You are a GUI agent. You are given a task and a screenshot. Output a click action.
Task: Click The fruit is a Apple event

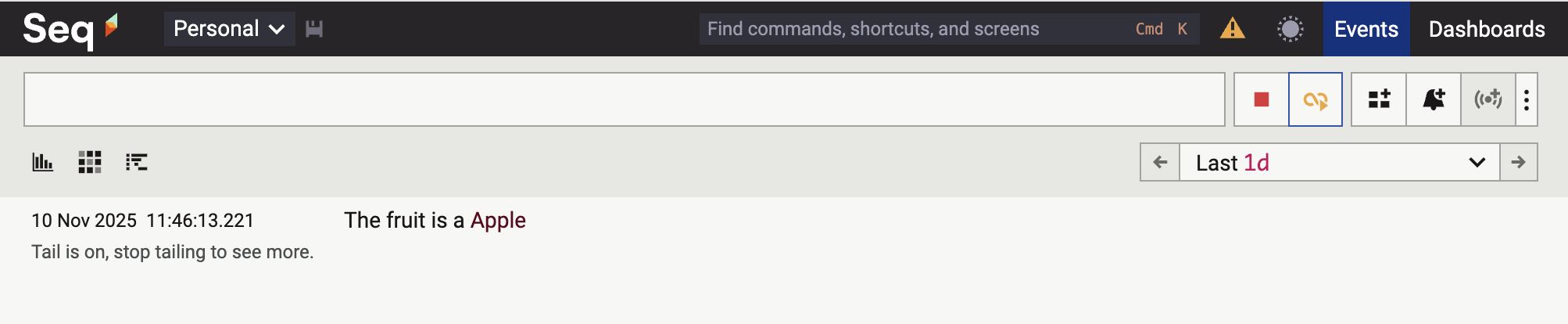click(435, 221)
